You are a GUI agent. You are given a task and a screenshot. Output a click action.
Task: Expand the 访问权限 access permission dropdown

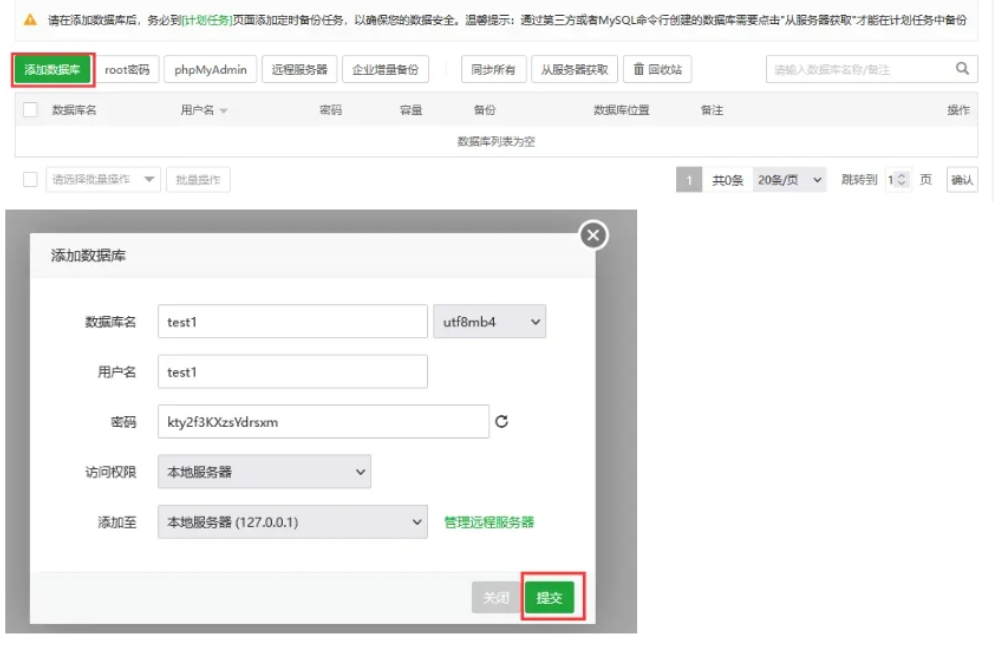pyautogui.click(x=264, y=472)
